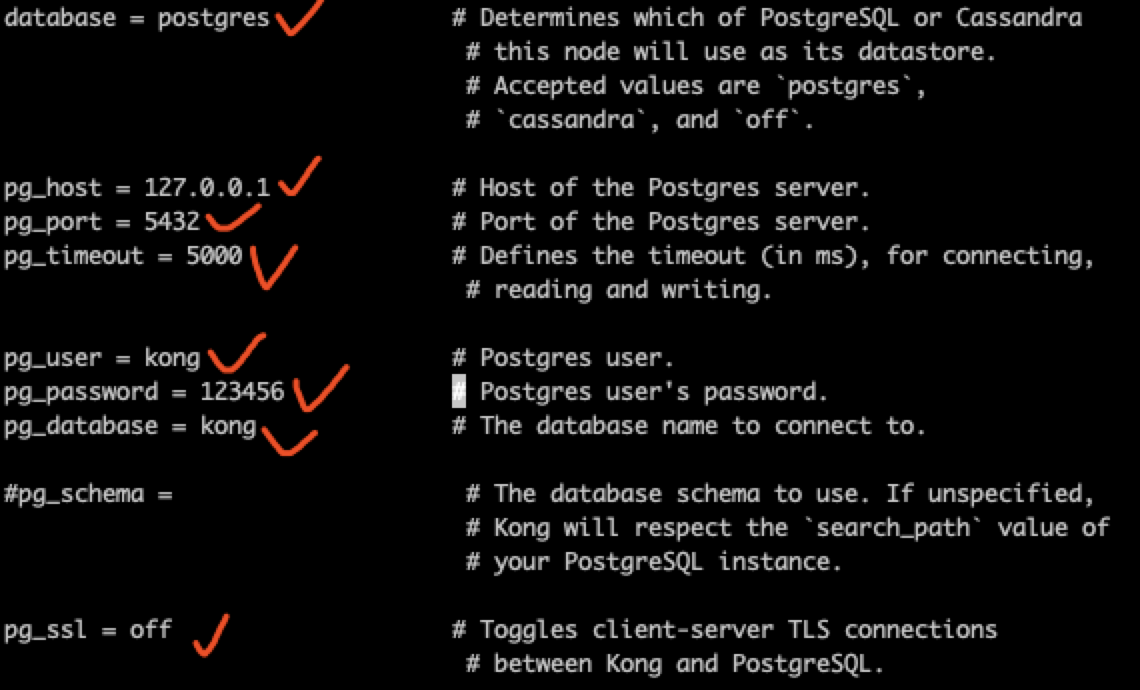Click the pg_ssl off value
The height and width of the screenshot is (690, 1140).
tap(150, 629)
